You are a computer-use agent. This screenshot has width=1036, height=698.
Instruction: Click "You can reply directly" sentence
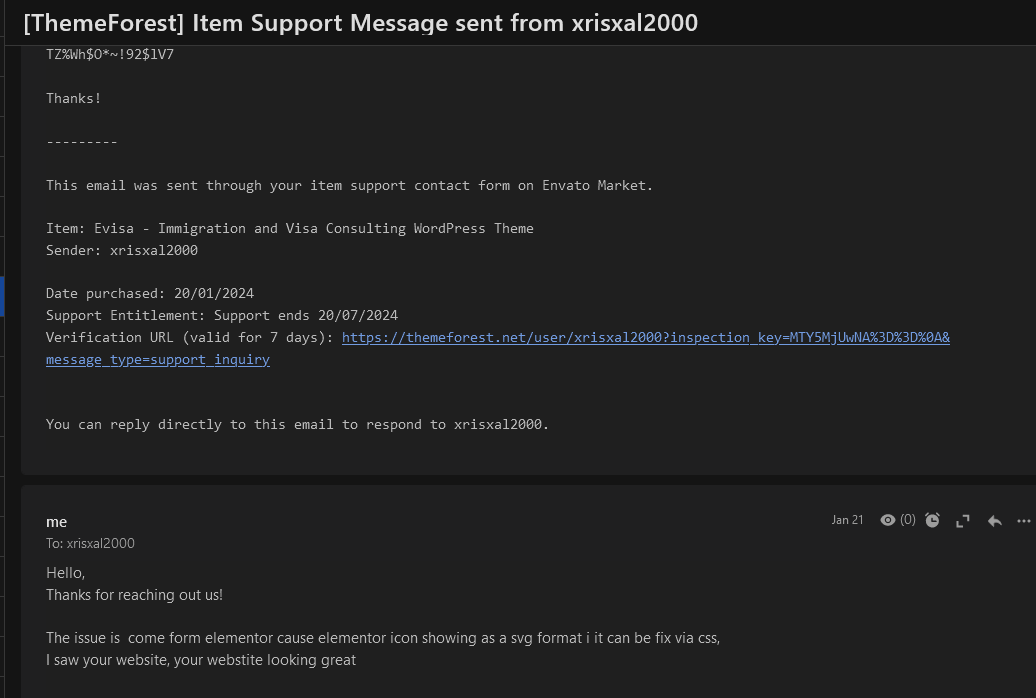click(x=297, y=424)
